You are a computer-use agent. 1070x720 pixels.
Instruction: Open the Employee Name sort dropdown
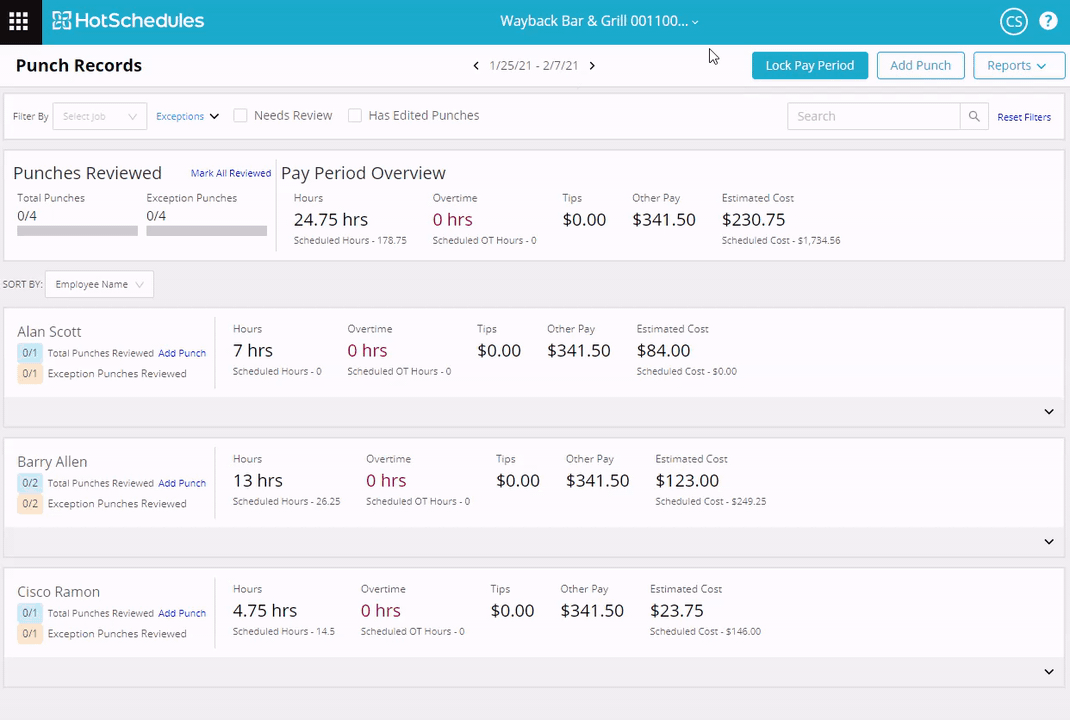coord(99,285)
